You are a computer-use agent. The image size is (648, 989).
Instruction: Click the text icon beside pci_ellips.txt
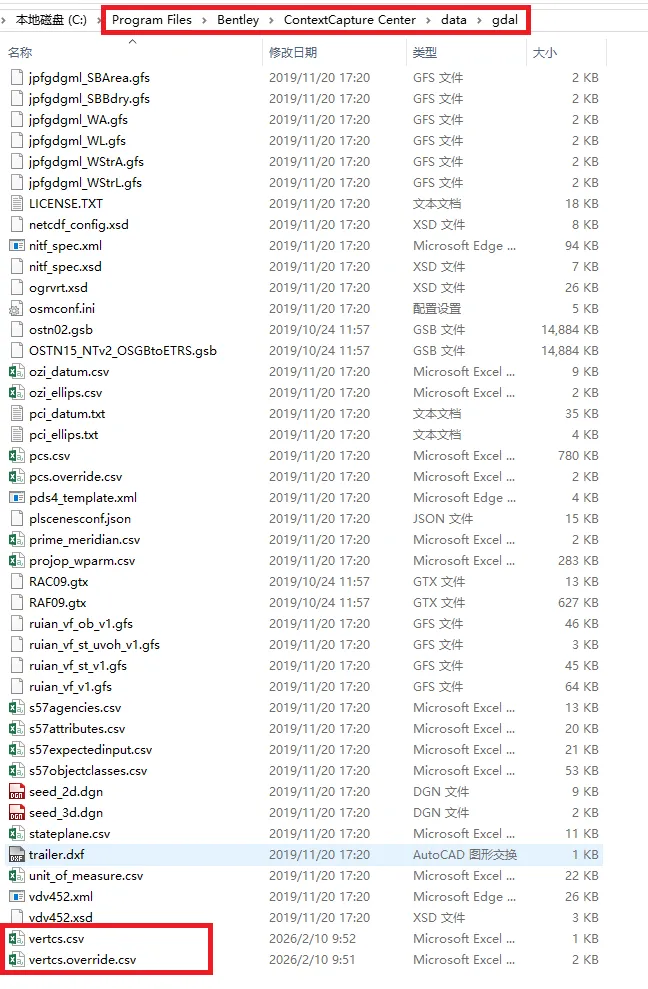16,435
